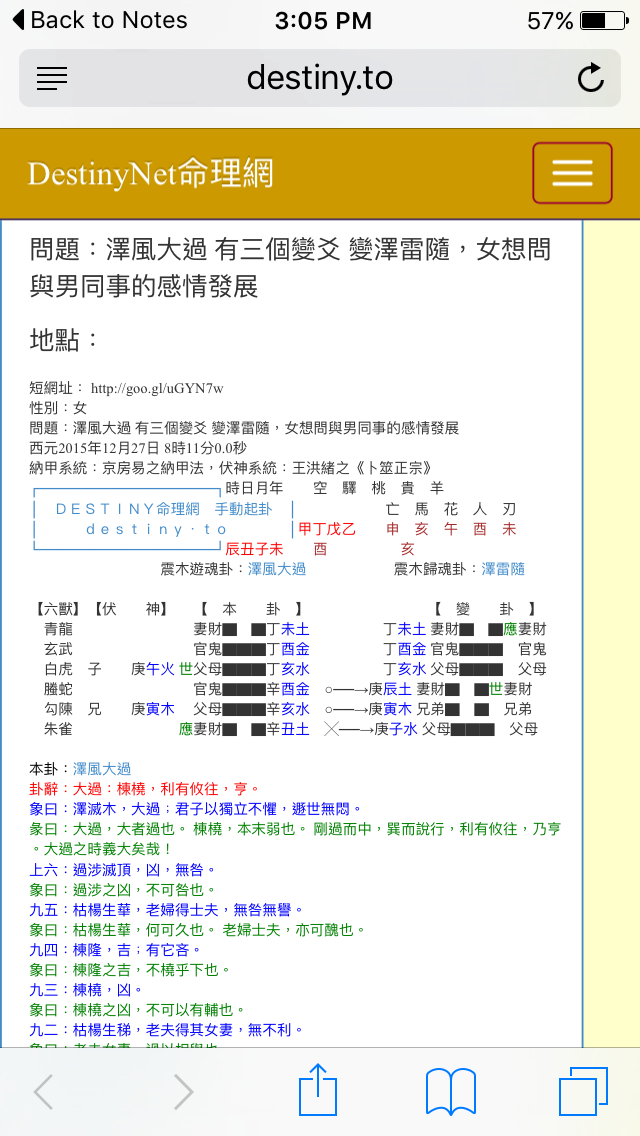Open the Share sheet icon
Image resolution: width=640 pixels, height=1136 pixels.
(x=318, y=1090)
